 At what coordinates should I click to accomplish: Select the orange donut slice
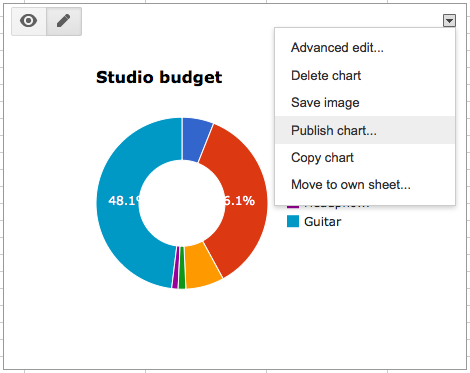coord(200,267)
